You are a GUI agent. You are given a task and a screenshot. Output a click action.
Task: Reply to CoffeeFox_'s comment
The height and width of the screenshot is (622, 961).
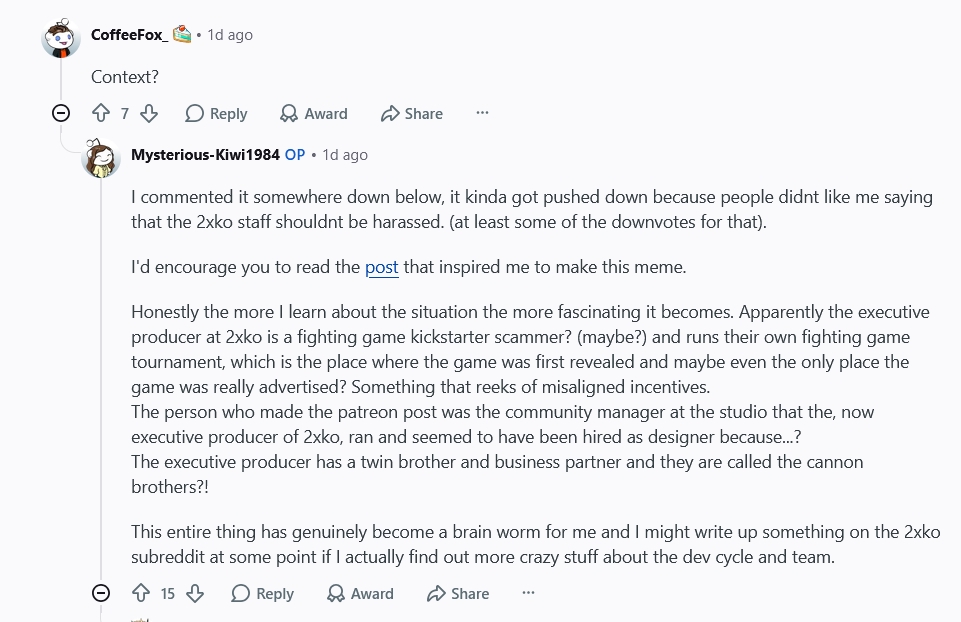click(x=216, y=113)
